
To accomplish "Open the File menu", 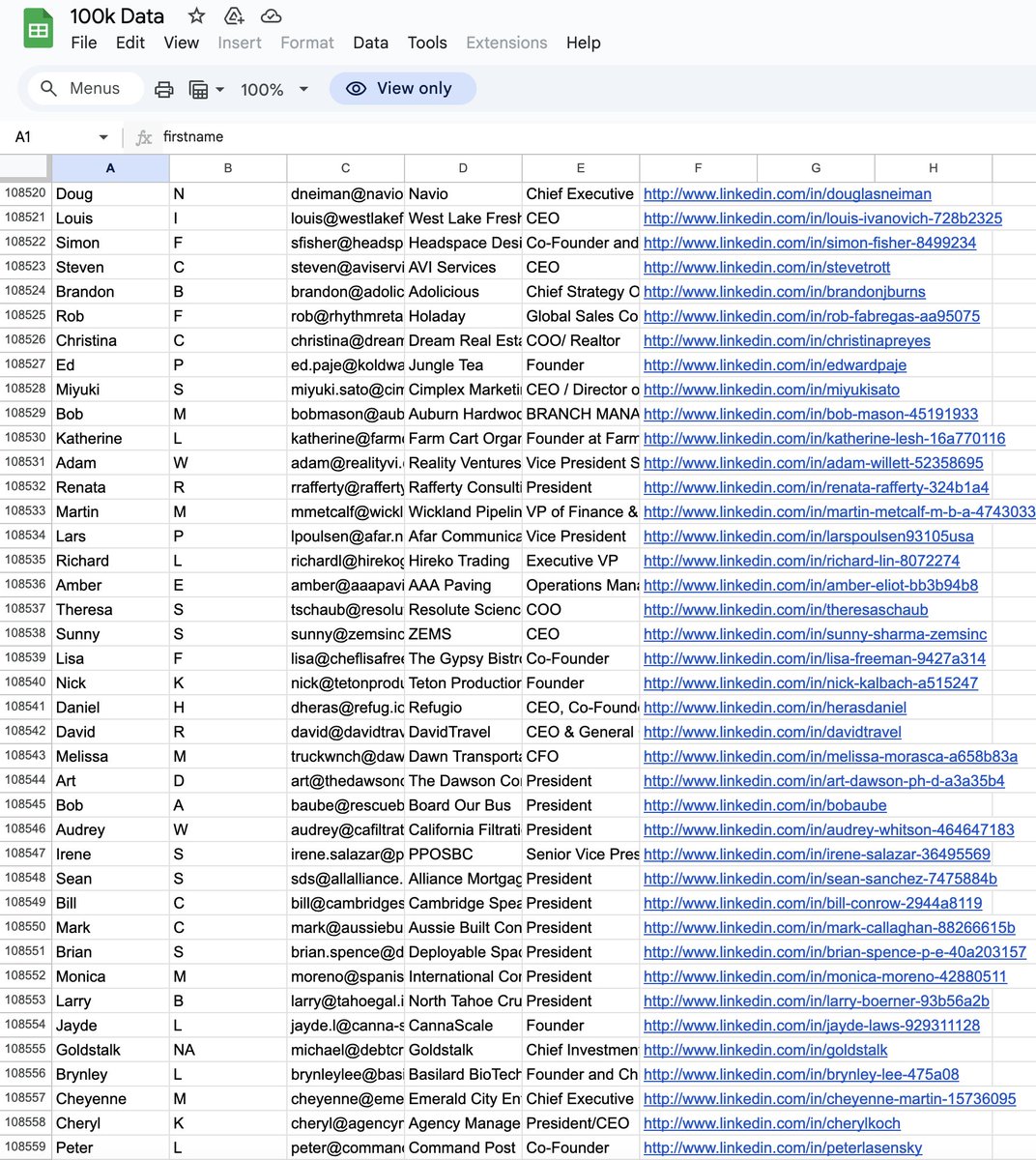I will 84,43.
